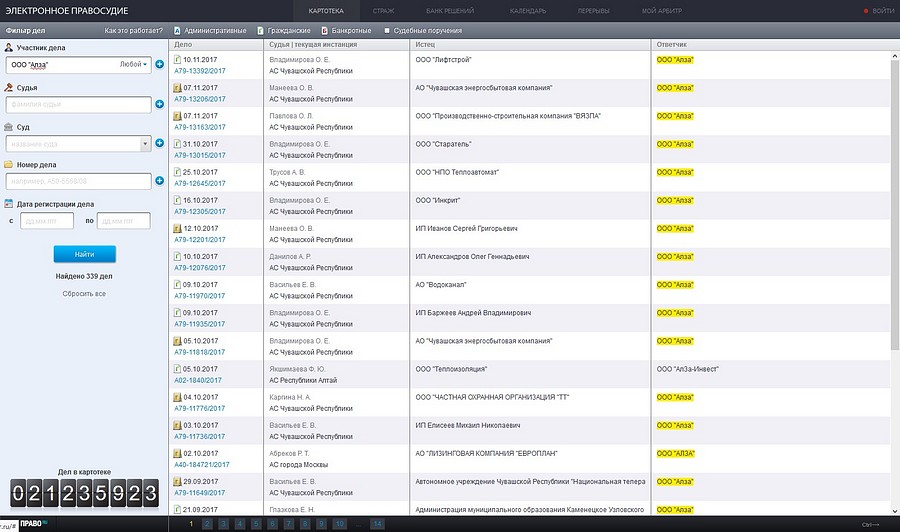Open case А79-13206/2017
Viewport: 900px width, 532px height.
200,99
